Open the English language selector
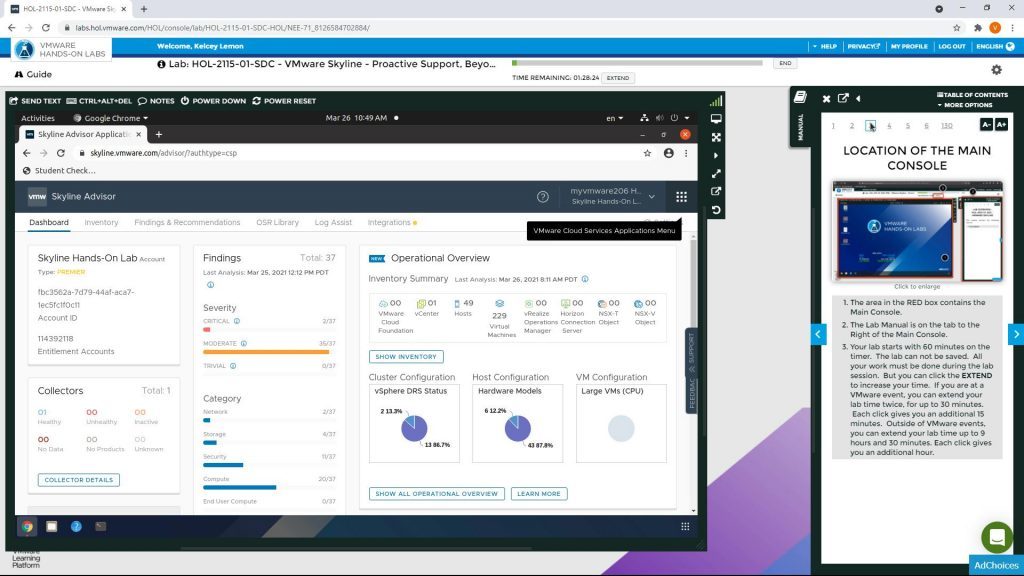 pos(995,46)
